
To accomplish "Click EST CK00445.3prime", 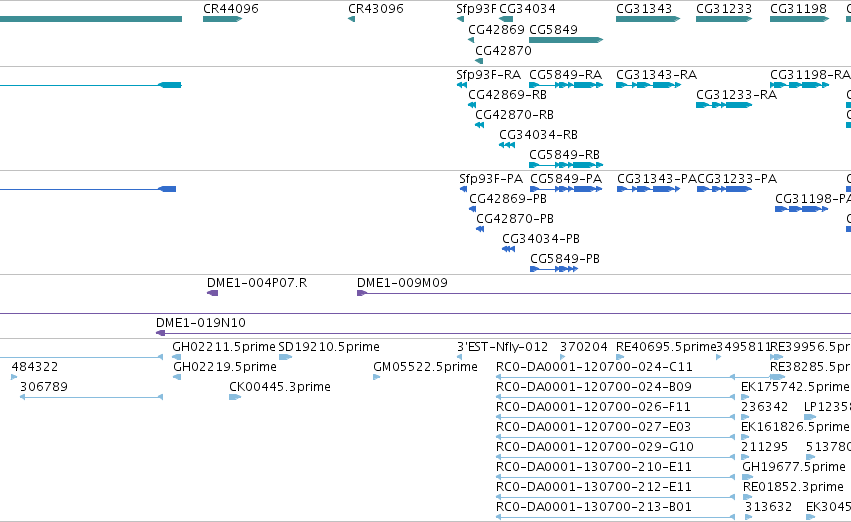I will point(280,387).
